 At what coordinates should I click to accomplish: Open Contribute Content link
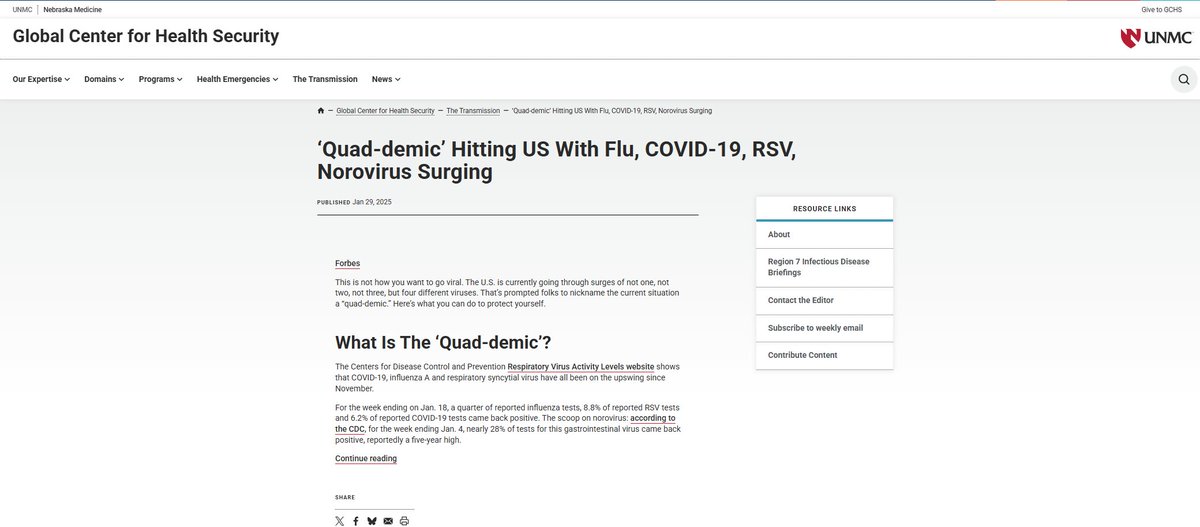(x=824, y=355)
